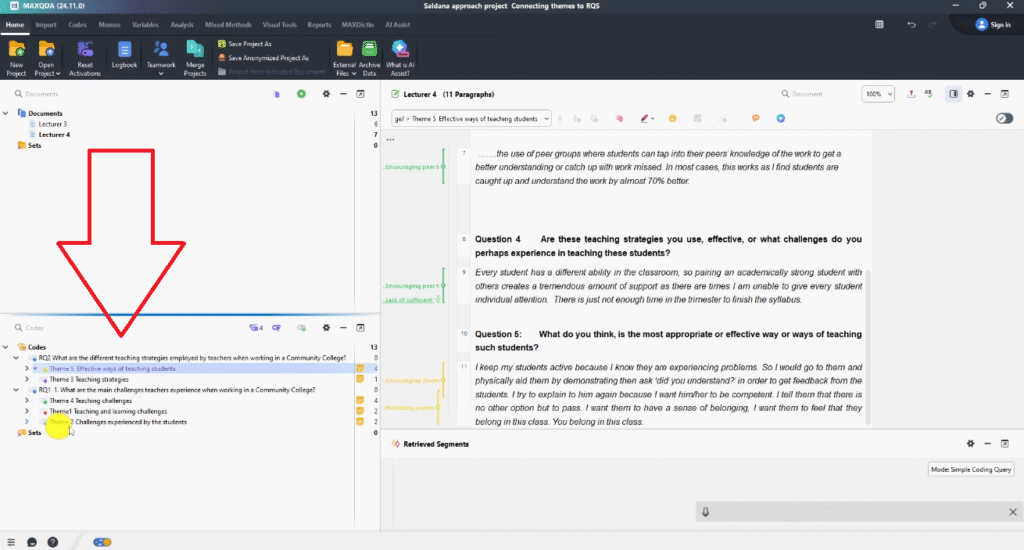Click the Archive Data icon
Screen dimensions: 1024x550
click(369, 50)
